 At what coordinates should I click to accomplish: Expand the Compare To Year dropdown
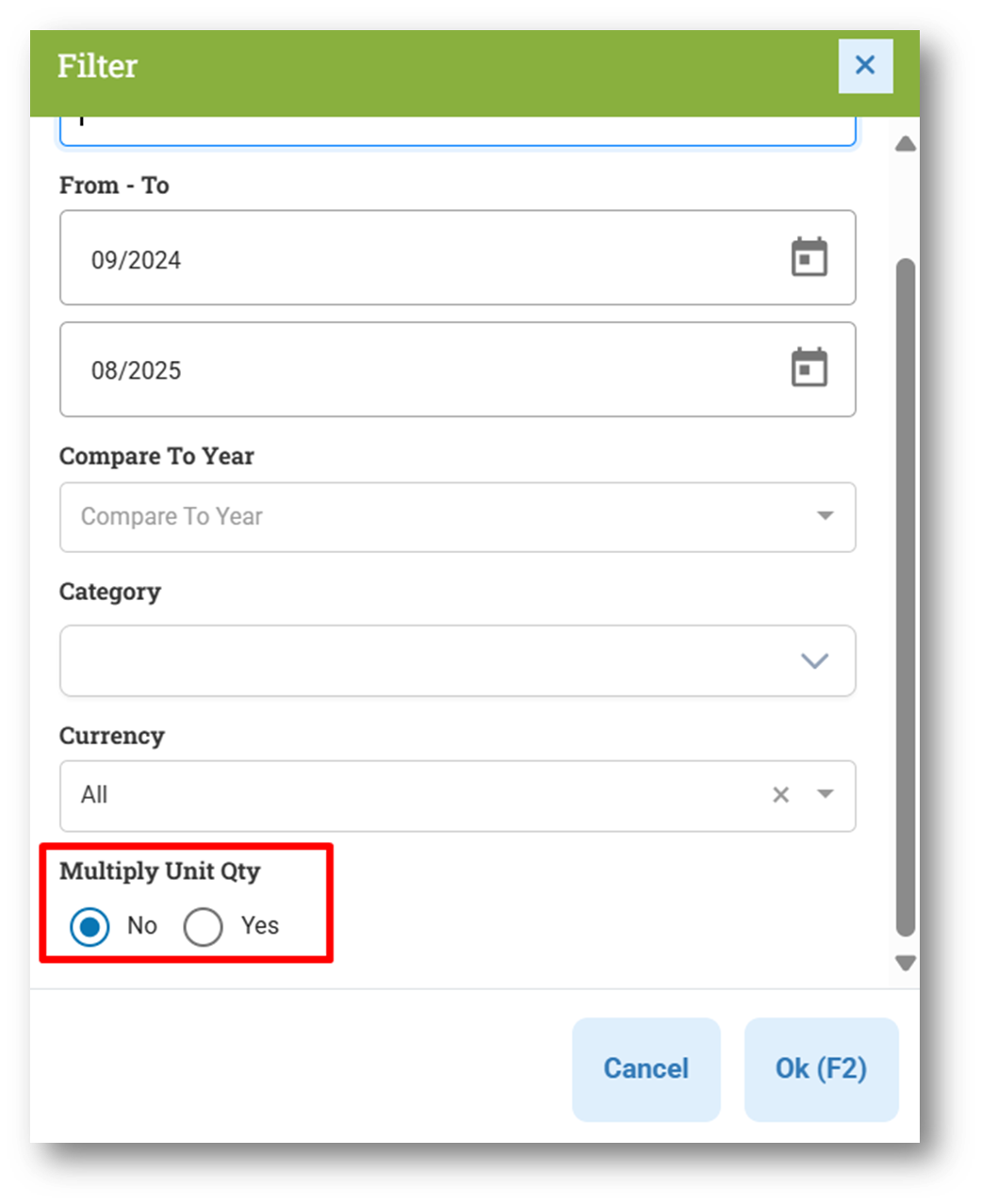coord(825,516)
